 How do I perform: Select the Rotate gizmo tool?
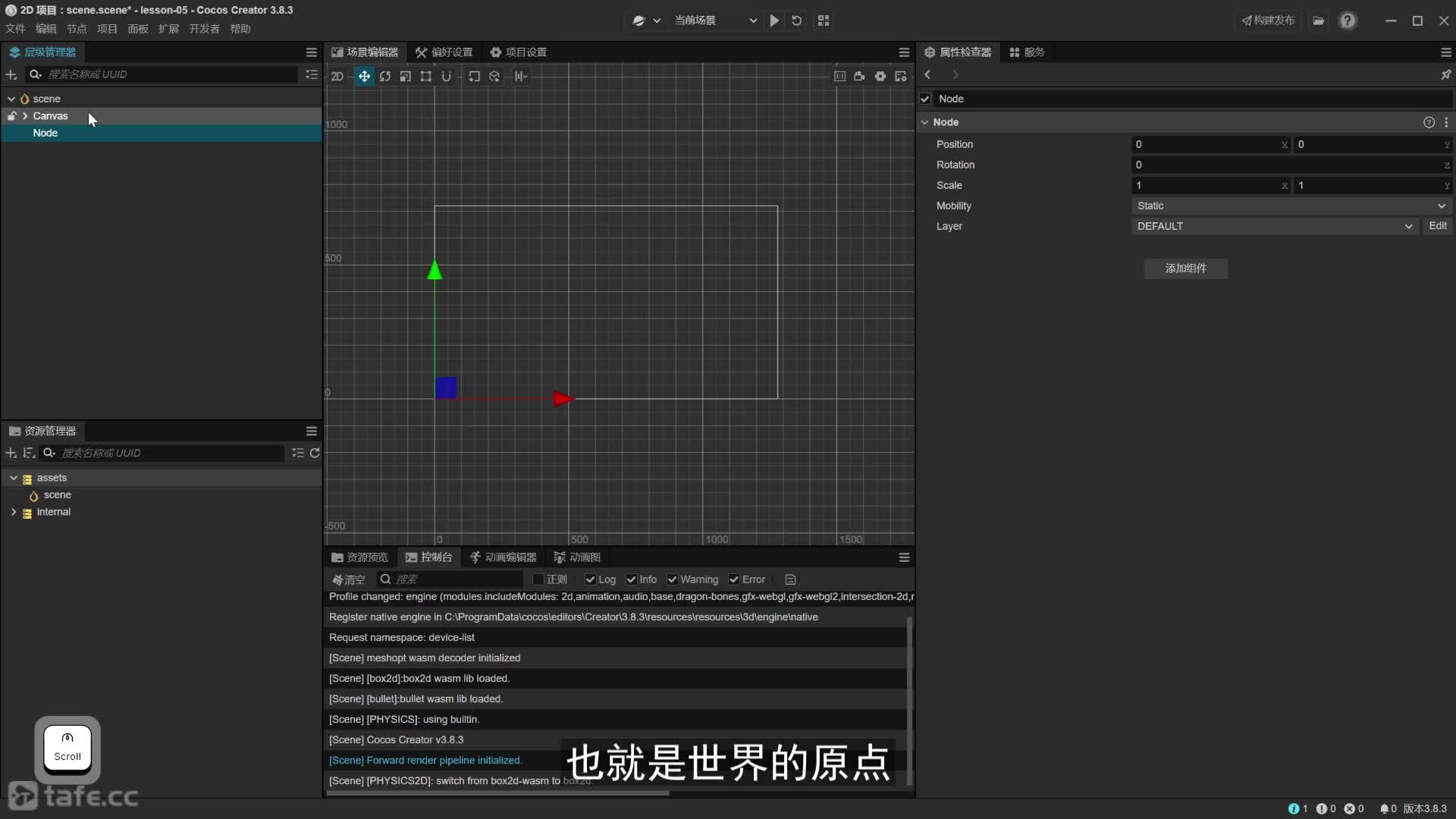pyautogui.click(x=385, y=76)
